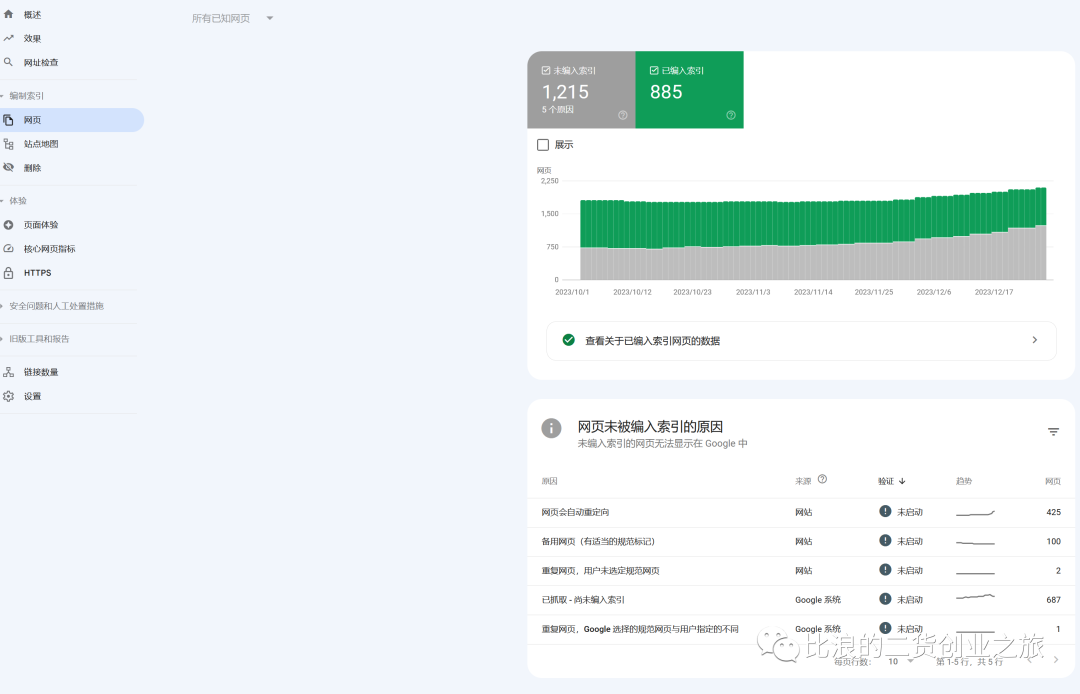Screen dimensions: 1080x694
Task: Toggle the 未编入索引 card checkbox
Action: click(545, 69)
